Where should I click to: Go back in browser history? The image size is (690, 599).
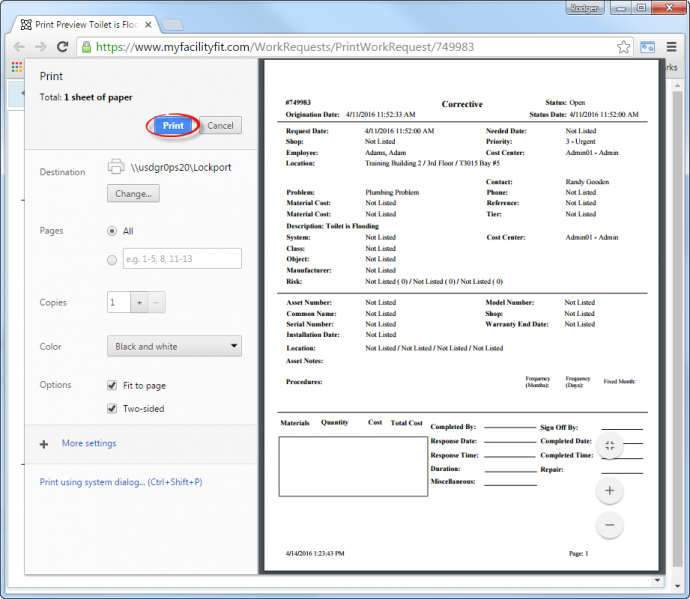19,47
